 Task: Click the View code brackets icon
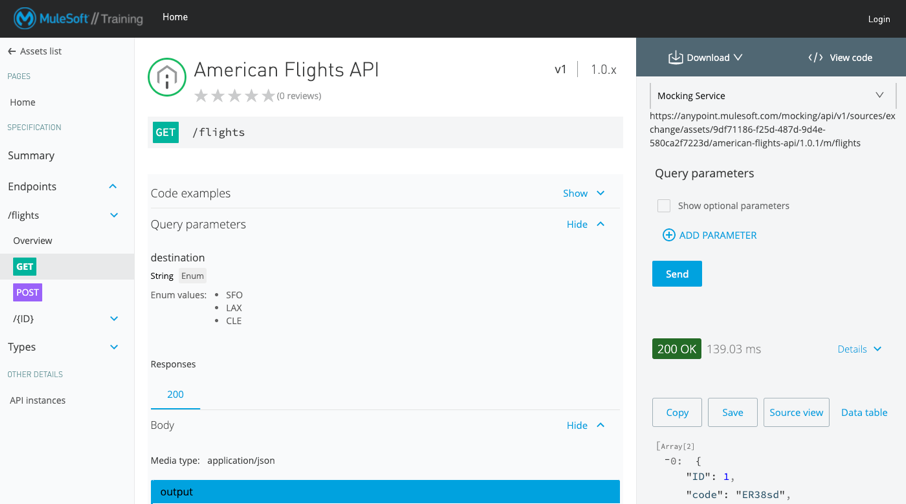point(815,57)
